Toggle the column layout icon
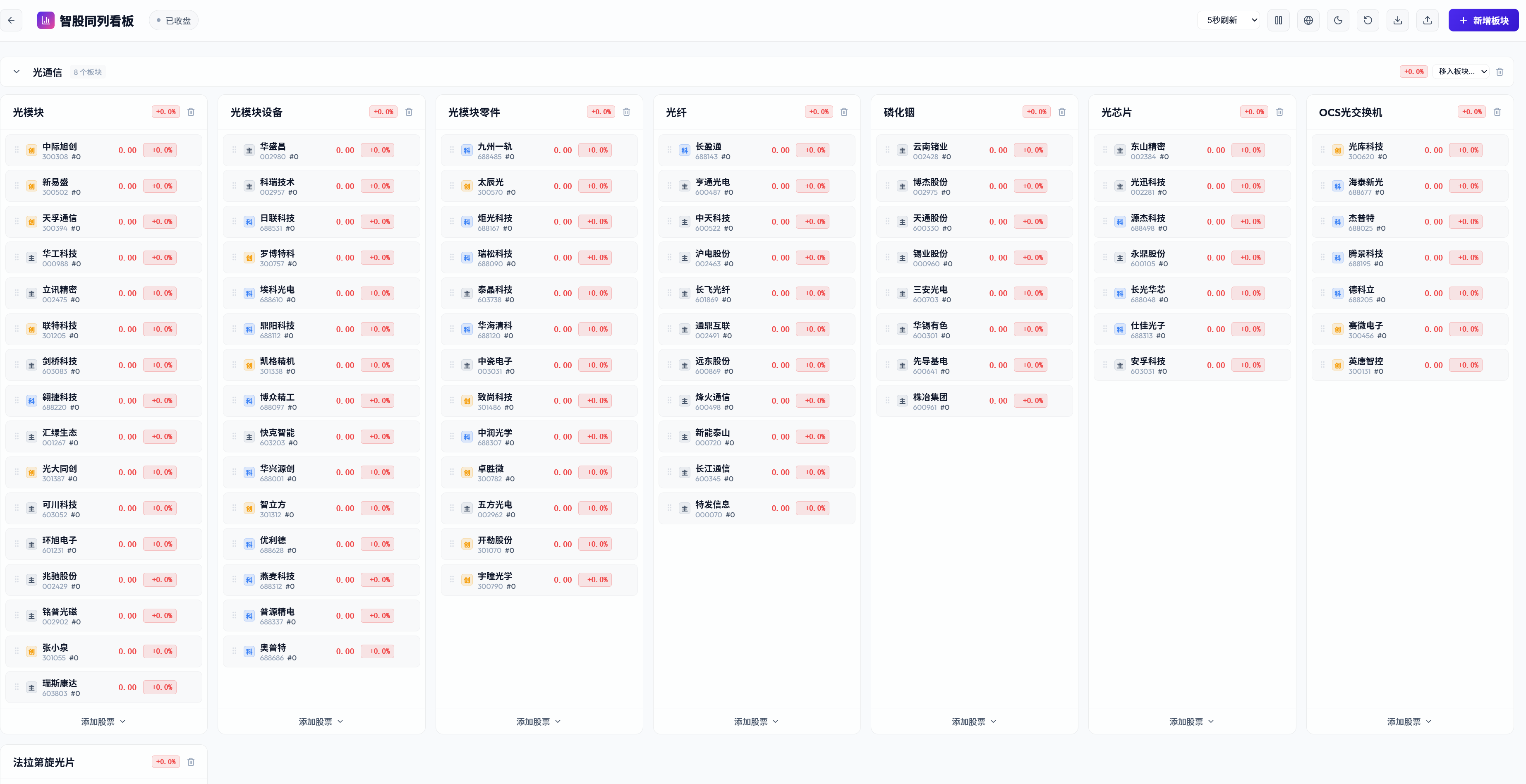This screenshot has width=1526, height=784. coord(1278,20)
